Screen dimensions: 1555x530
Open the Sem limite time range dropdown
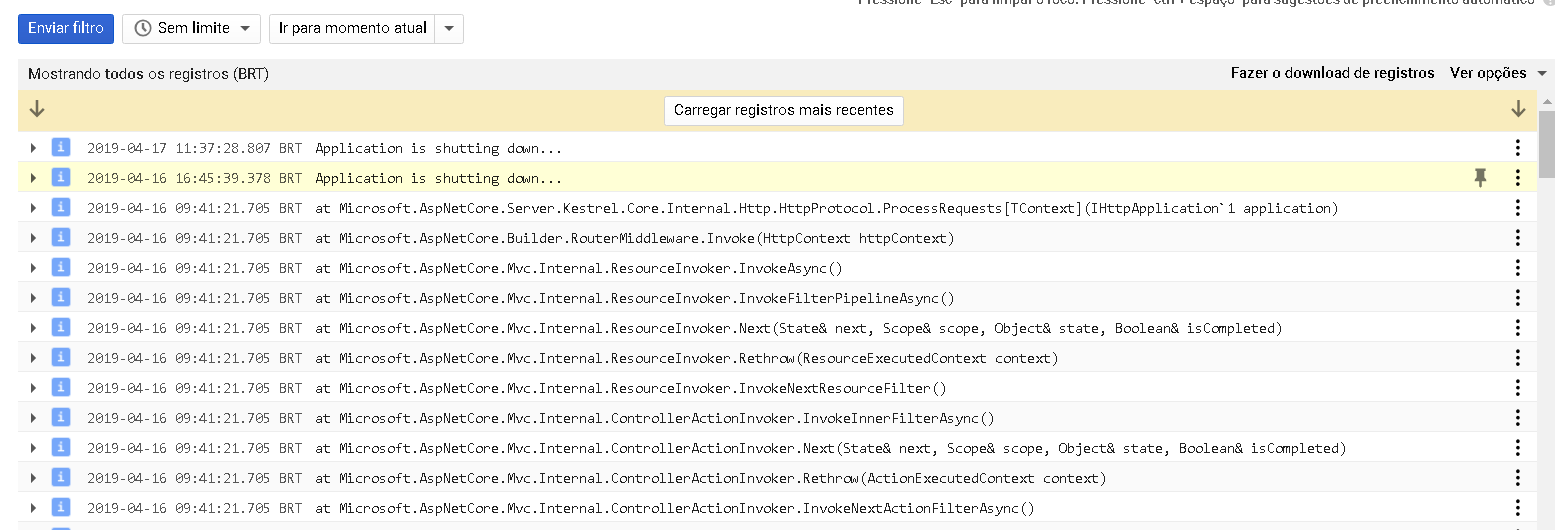click(191, 29)
